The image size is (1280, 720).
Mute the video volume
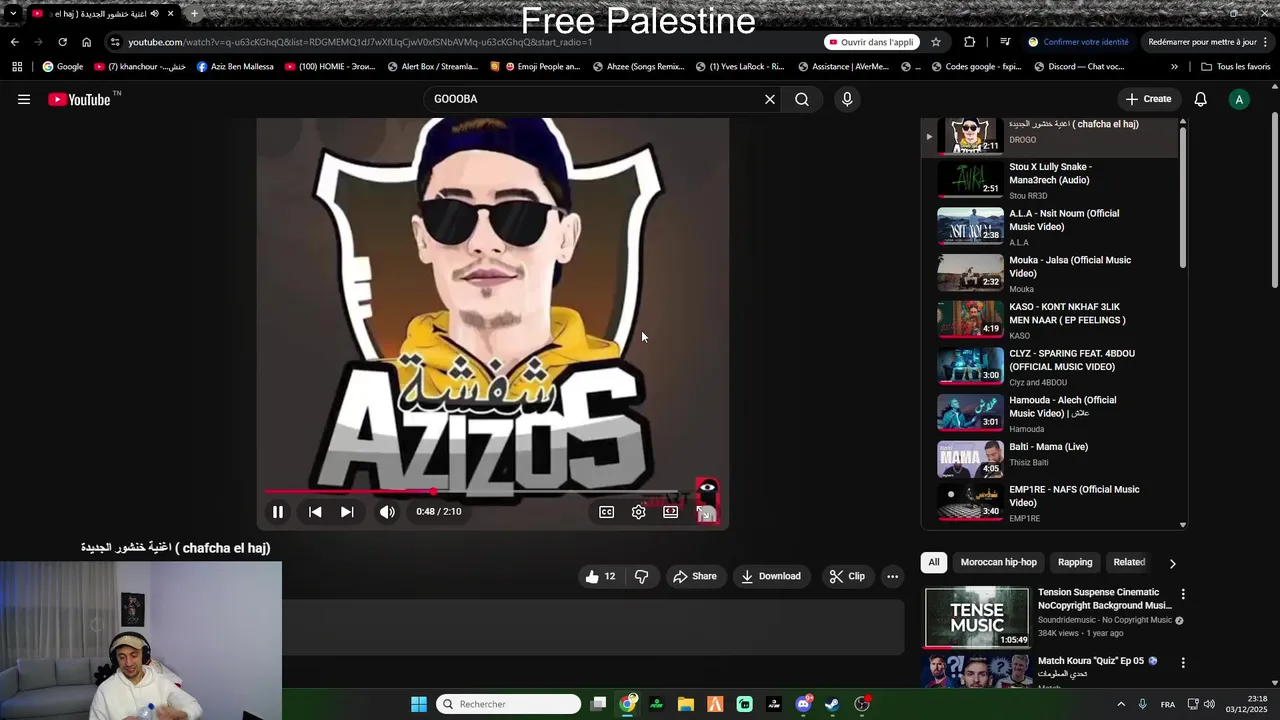click(387, 512)
